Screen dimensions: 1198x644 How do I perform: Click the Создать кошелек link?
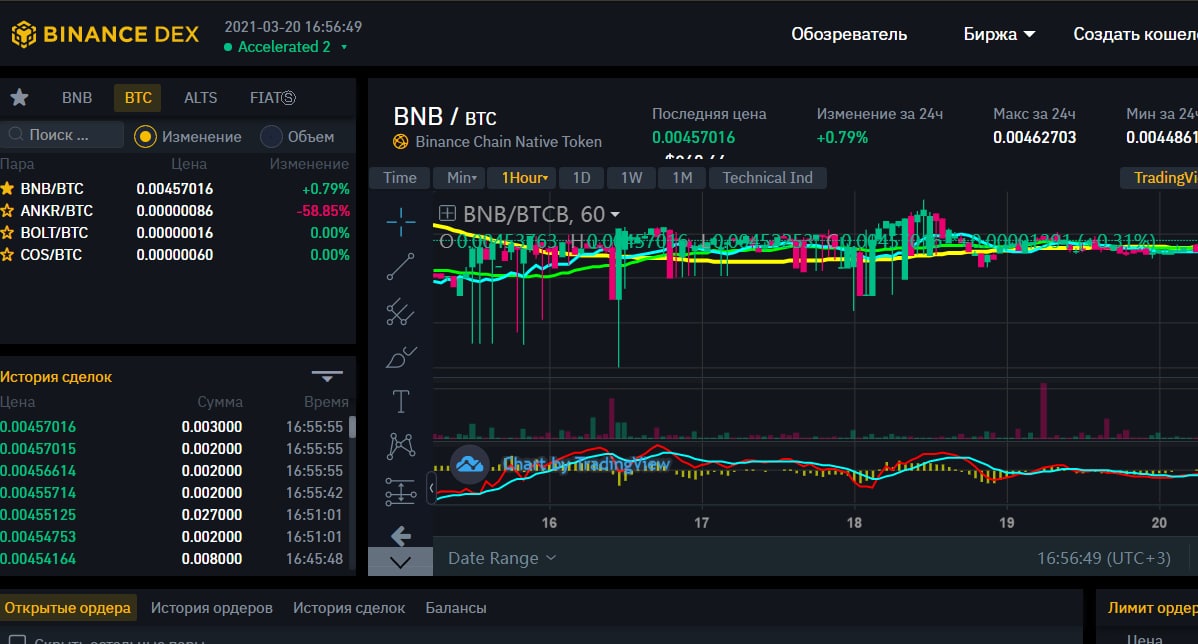[x=1135, y=34]
